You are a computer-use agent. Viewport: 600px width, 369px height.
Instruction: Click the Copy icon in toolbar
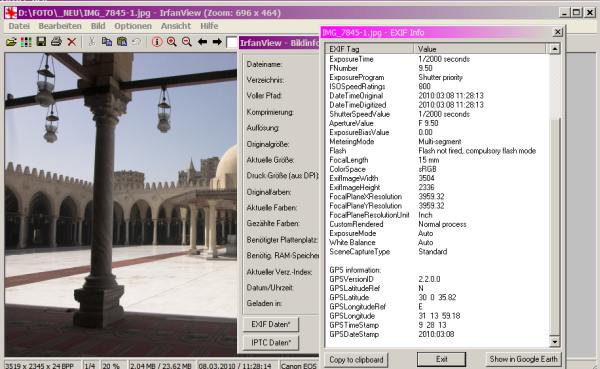point(107,41)
